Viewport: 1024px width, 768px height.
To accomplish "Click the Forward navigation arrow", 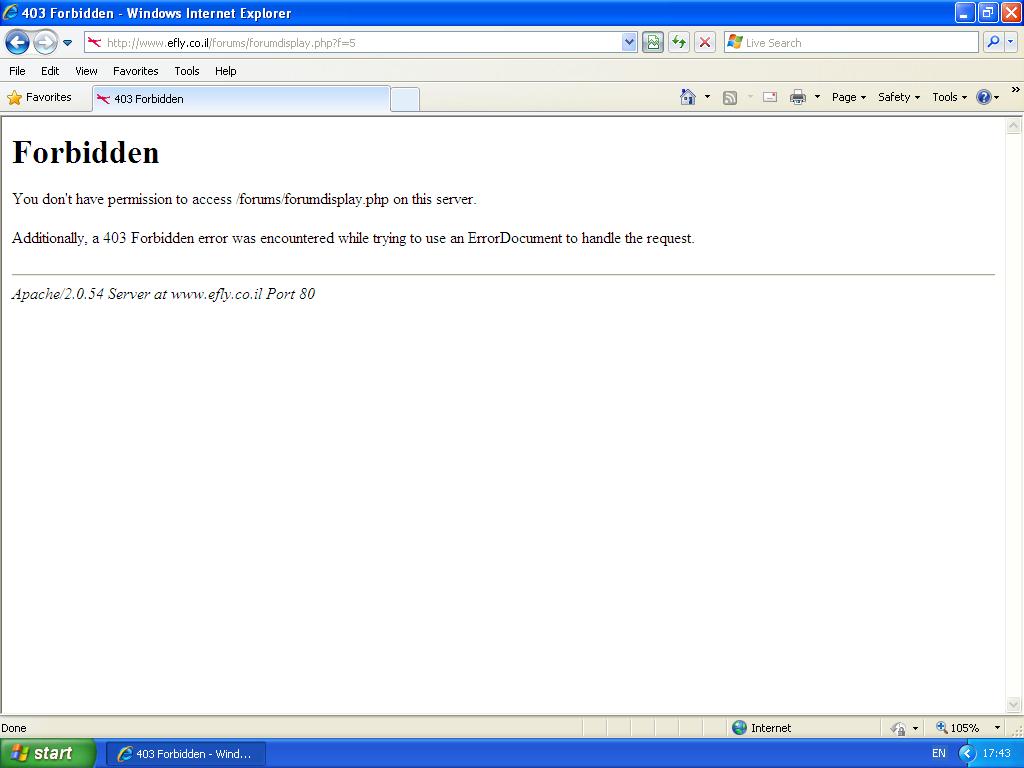I will coord(45,43).
